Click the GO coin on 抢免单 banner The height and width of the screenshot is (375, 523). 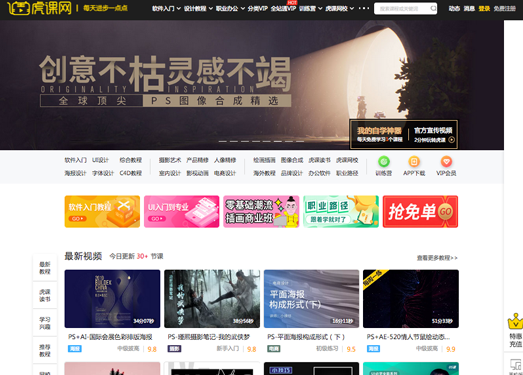[x=445, y=212]
